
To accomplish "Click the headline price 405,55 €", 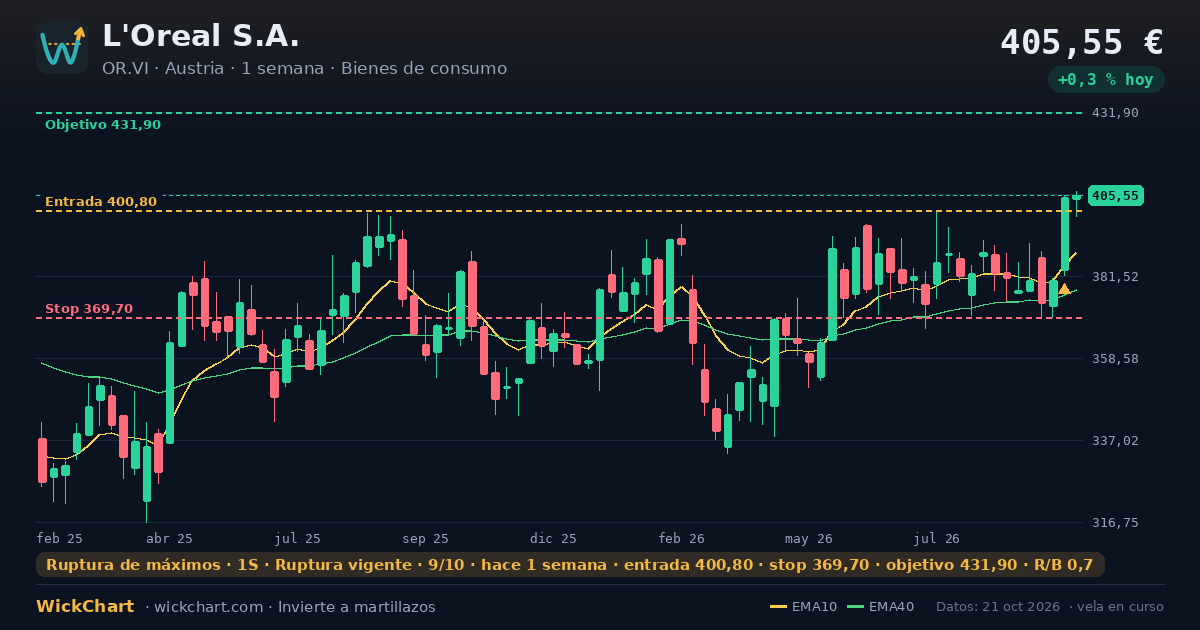I will pyautogui.click(x=1081, y=42).
